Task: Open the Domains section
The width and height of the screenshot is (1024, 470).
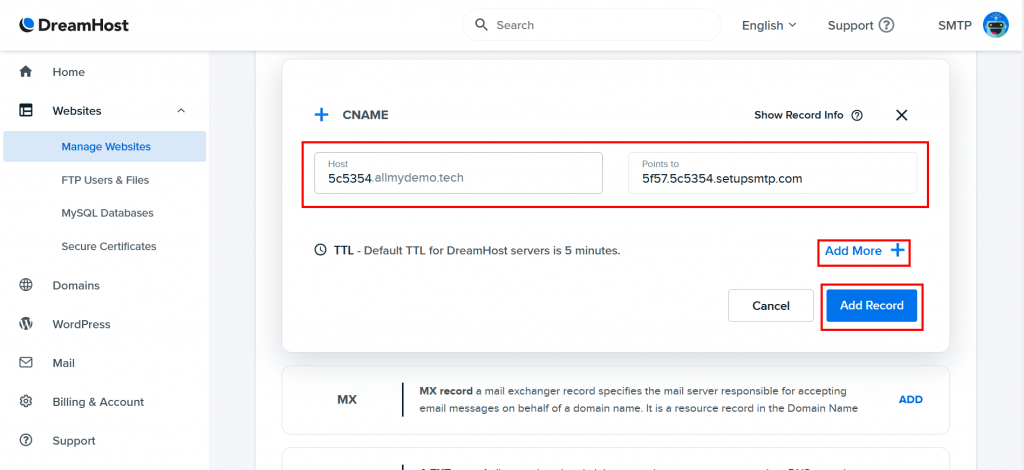Action: pos(76,286)
